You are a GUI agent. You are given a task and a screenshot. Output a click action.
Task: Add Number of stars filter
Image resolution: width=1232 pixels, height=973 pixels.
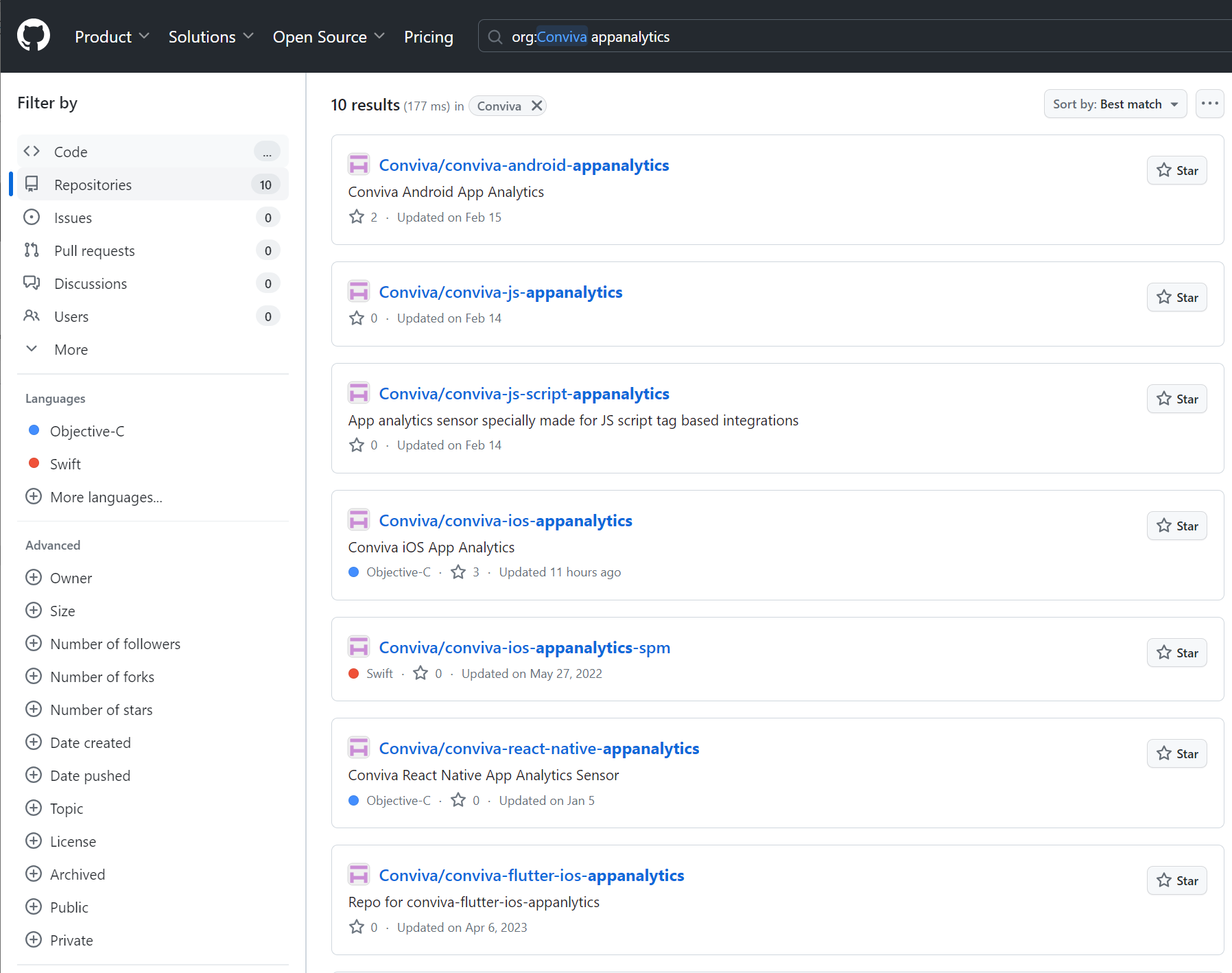pos(34,710)
